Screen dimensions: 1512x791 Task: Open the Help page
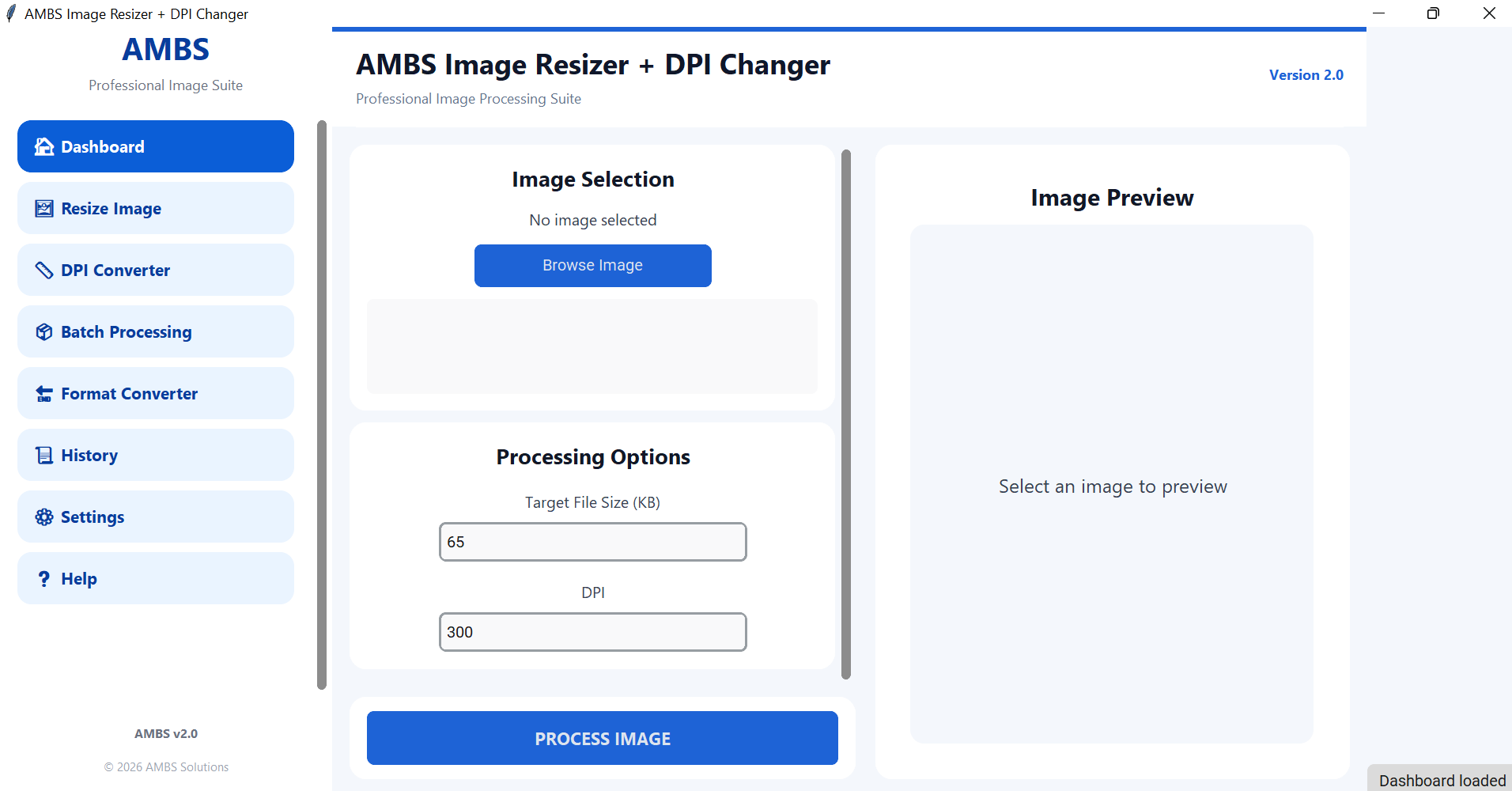[156, 578]
